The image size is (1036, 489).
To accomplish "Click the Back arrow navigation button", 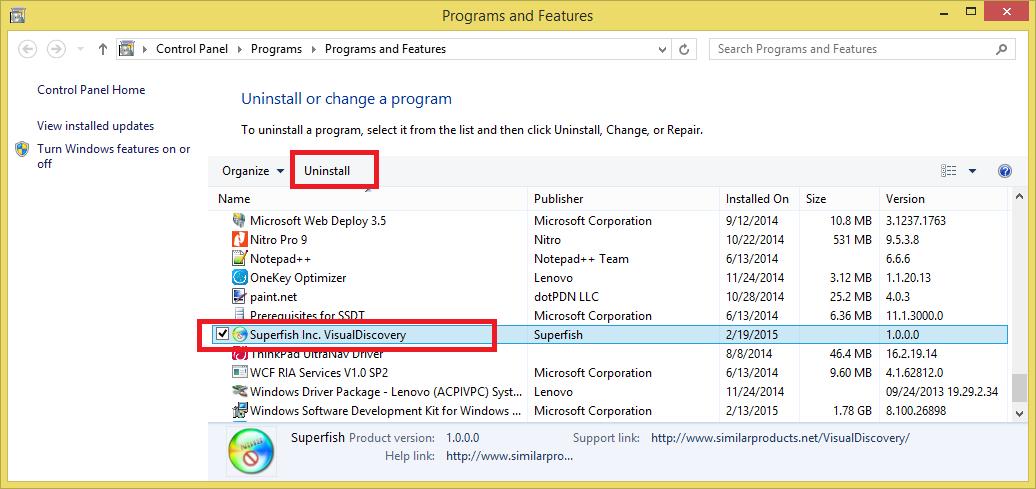I will click(27, 49).
